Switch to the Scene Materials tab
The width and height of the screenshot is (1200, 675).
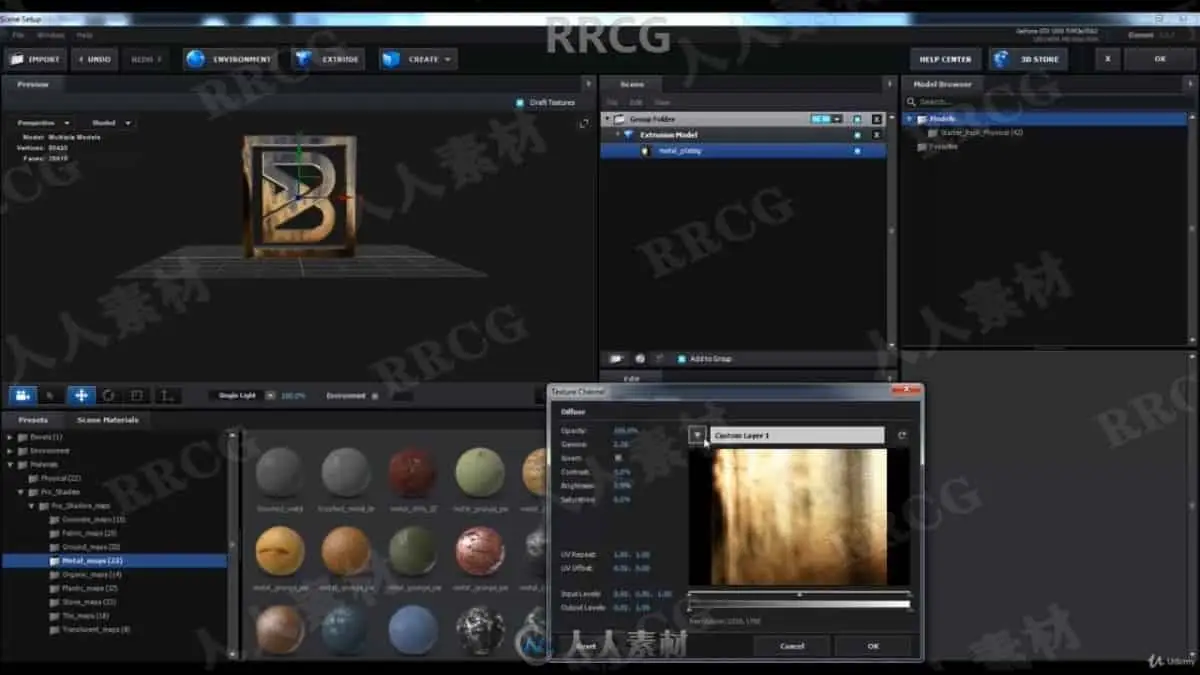108,420
